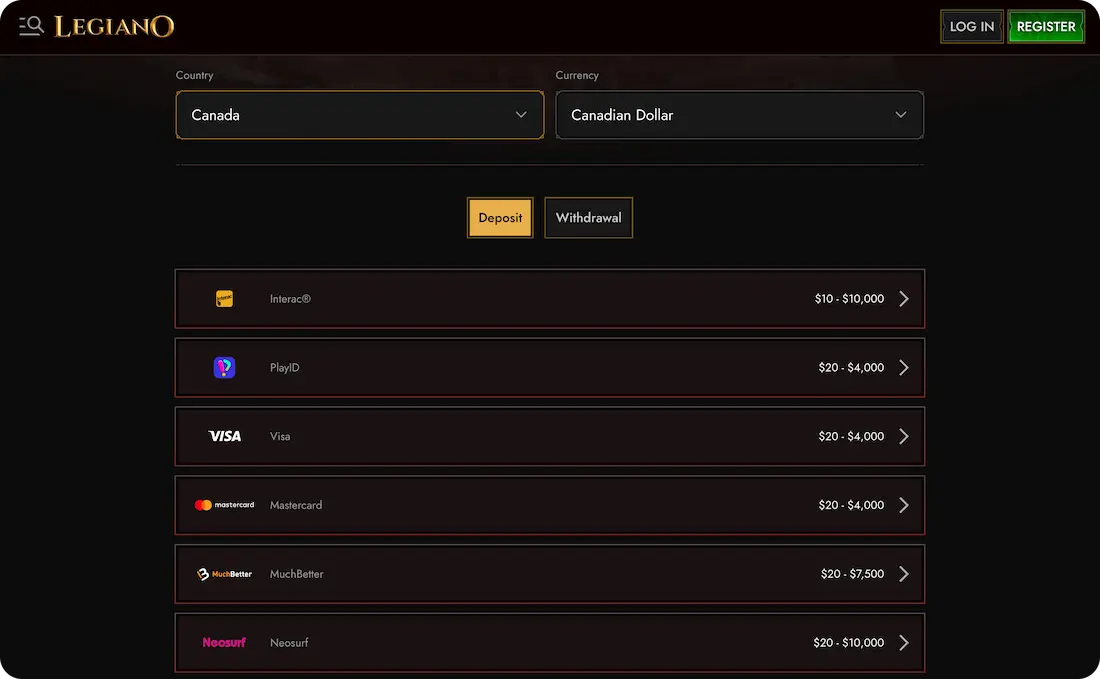Click the Mastercard logo
The image size is (1100, 679).
[x=224, y=504]
